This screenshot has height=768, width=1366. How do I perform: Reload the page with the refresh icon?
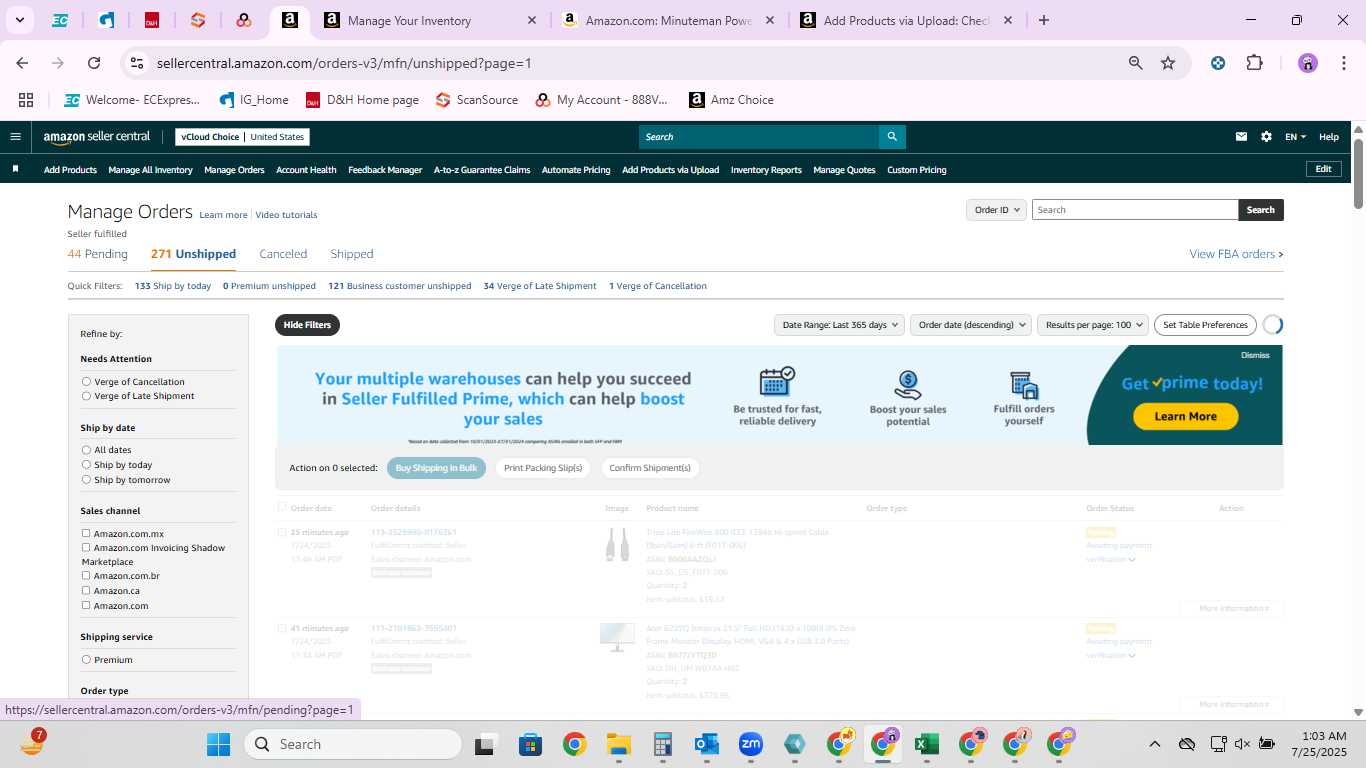[x=94, y=63]
